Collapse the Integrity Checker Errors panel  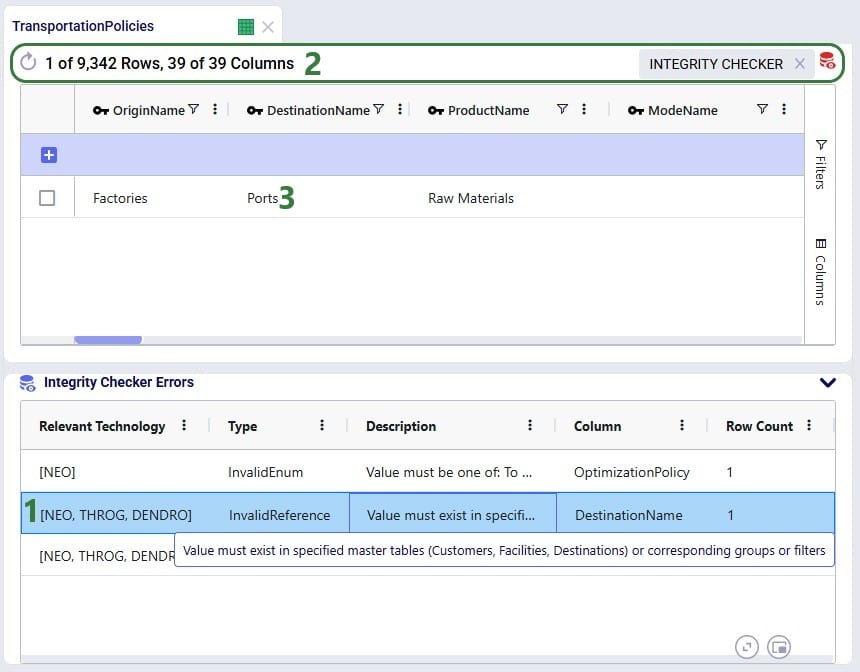(x=827, y=382)
